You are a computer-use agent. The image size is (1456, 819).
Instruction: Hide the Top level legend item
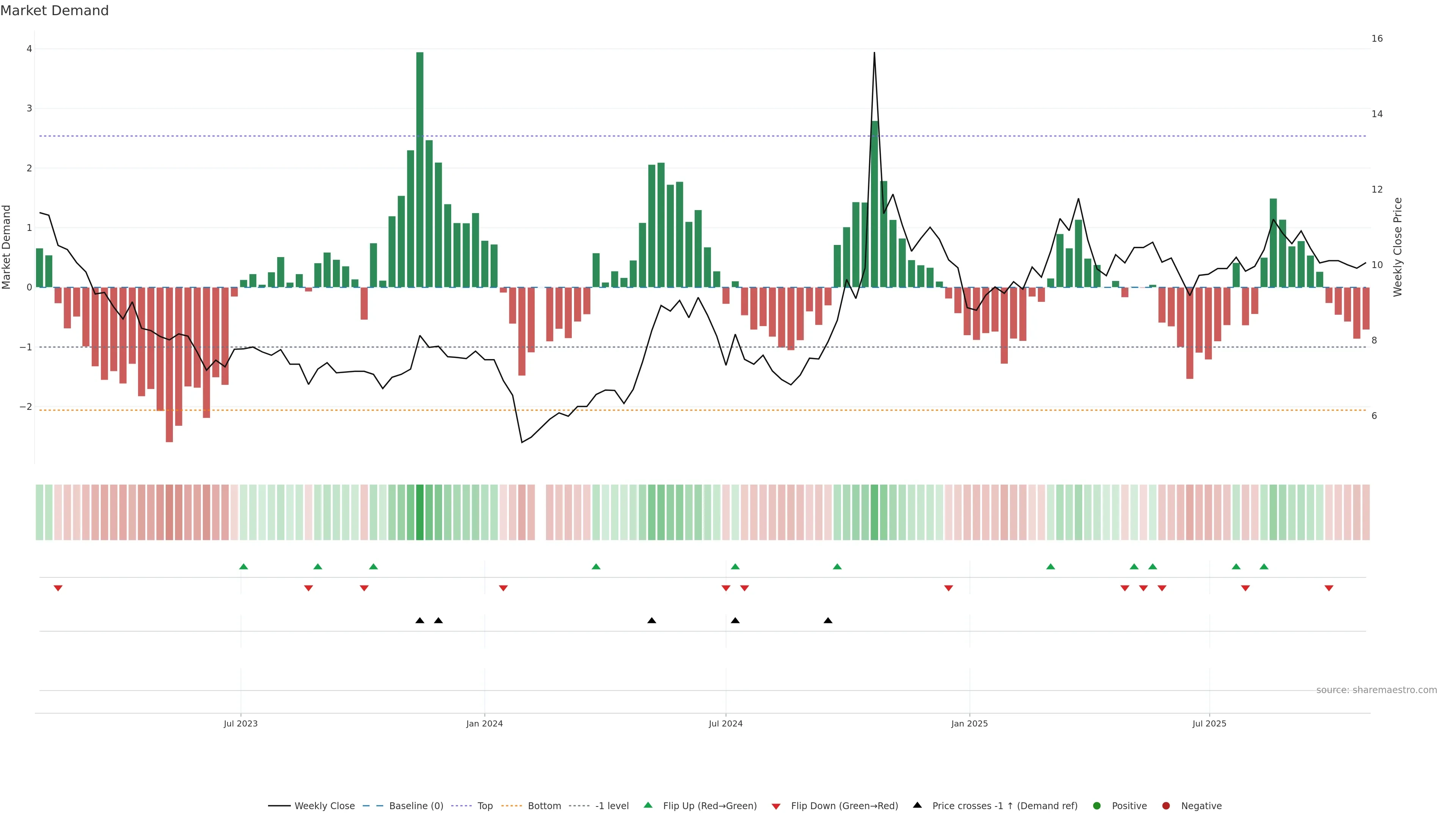point(485,805)
